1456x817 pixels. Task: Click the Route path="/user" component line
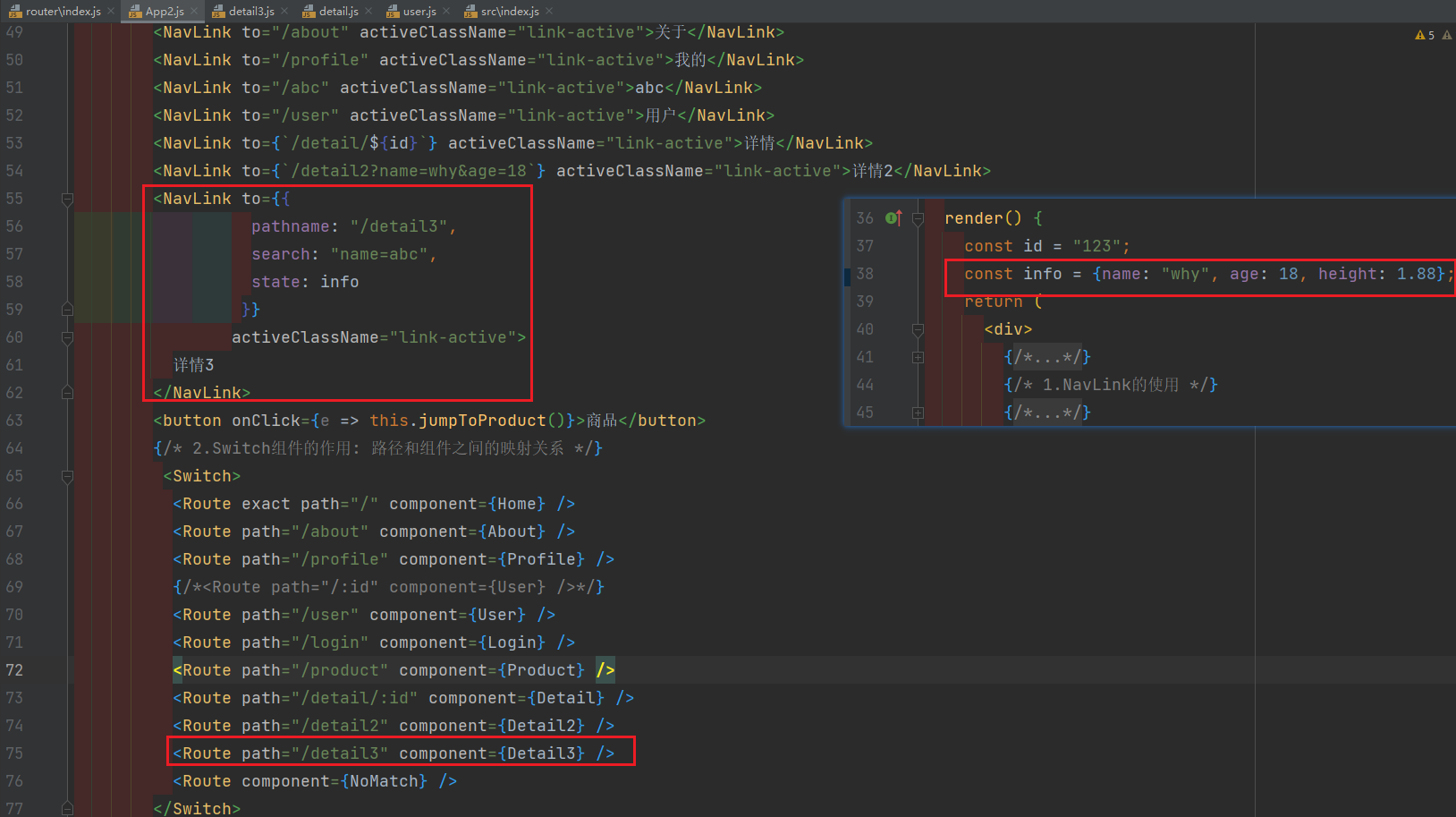click(364, 615)
